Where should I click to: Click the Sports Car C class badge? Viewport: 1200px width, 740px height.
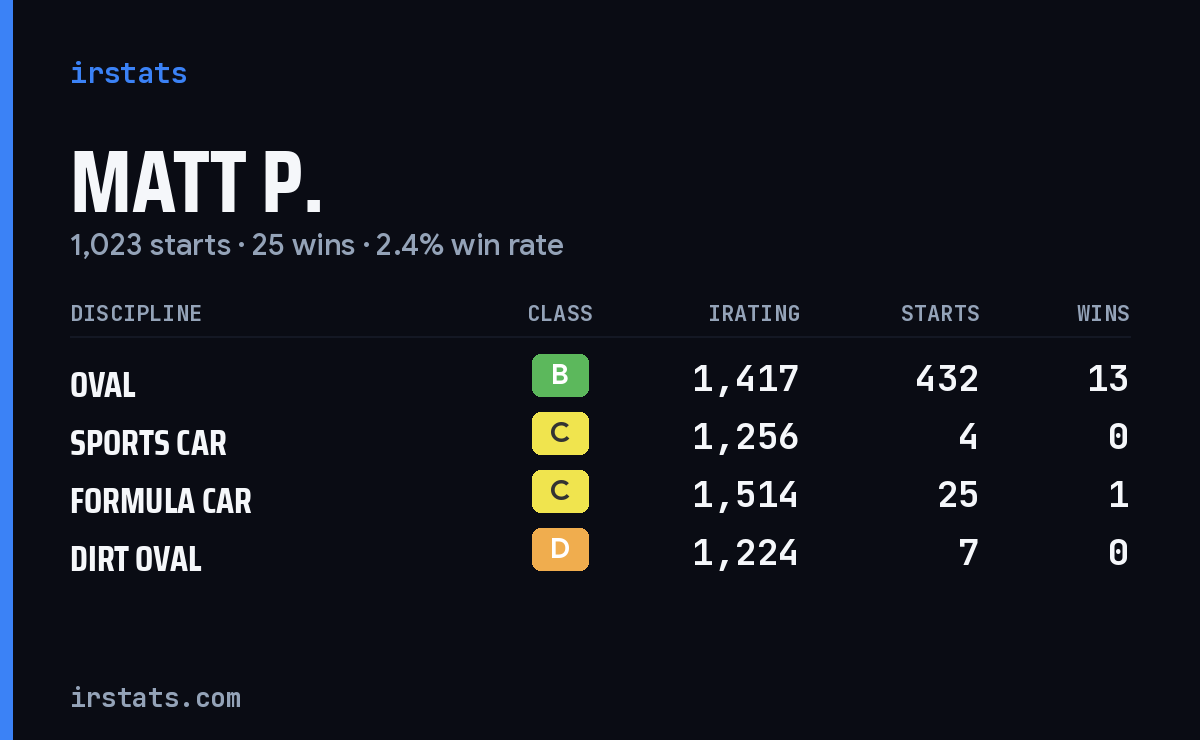pos(560,433)
